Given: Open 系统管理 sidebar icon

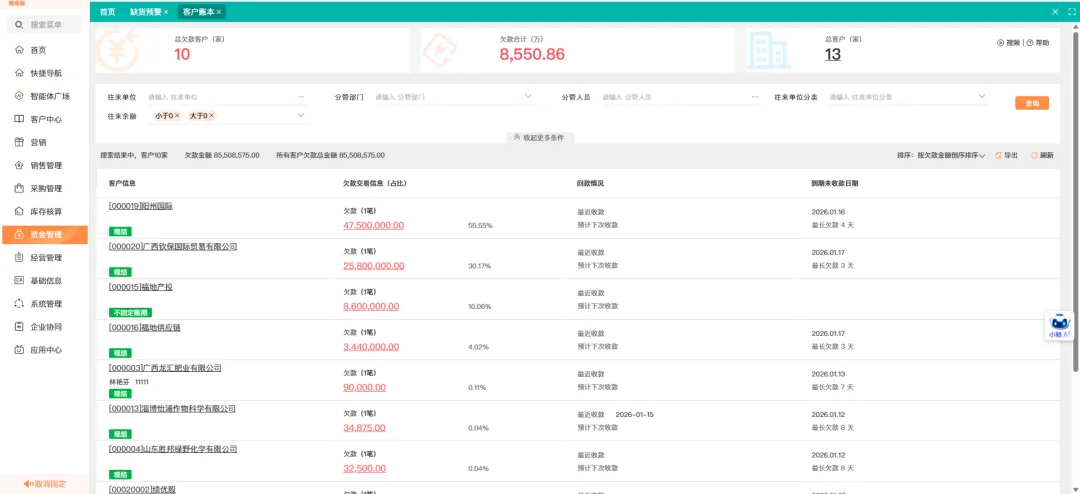Looking at the screenshot, I should click(19, 304).
